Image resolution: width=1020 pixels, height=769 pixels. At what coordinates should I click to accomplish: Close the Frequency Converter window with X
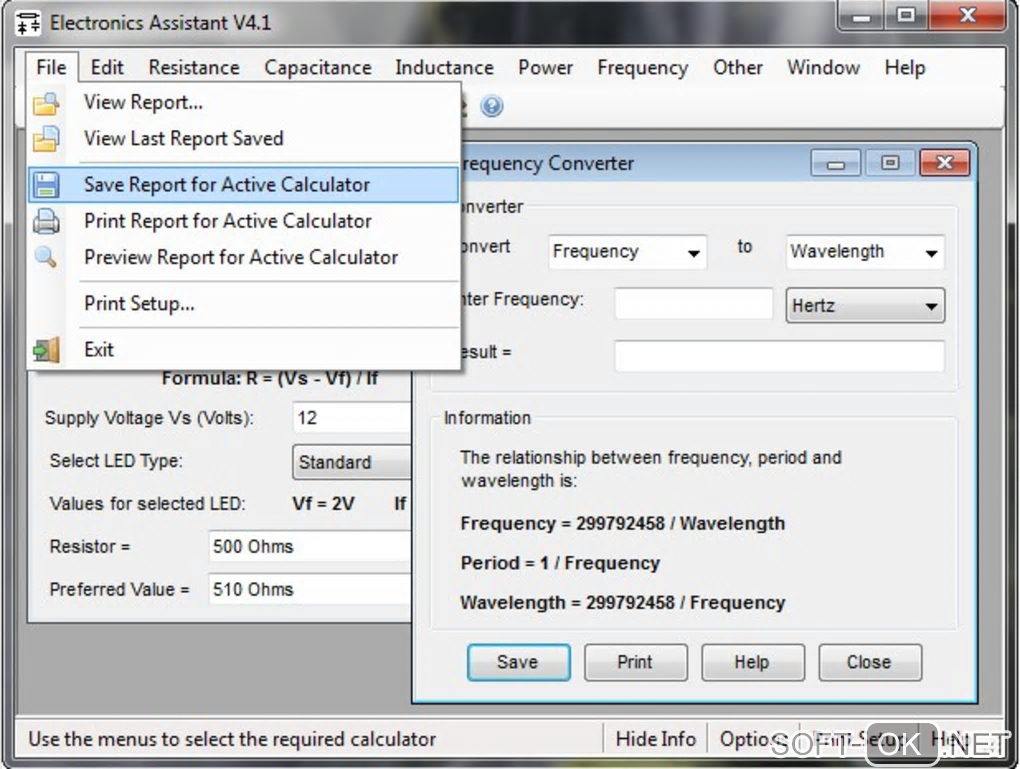coord(945,163)
